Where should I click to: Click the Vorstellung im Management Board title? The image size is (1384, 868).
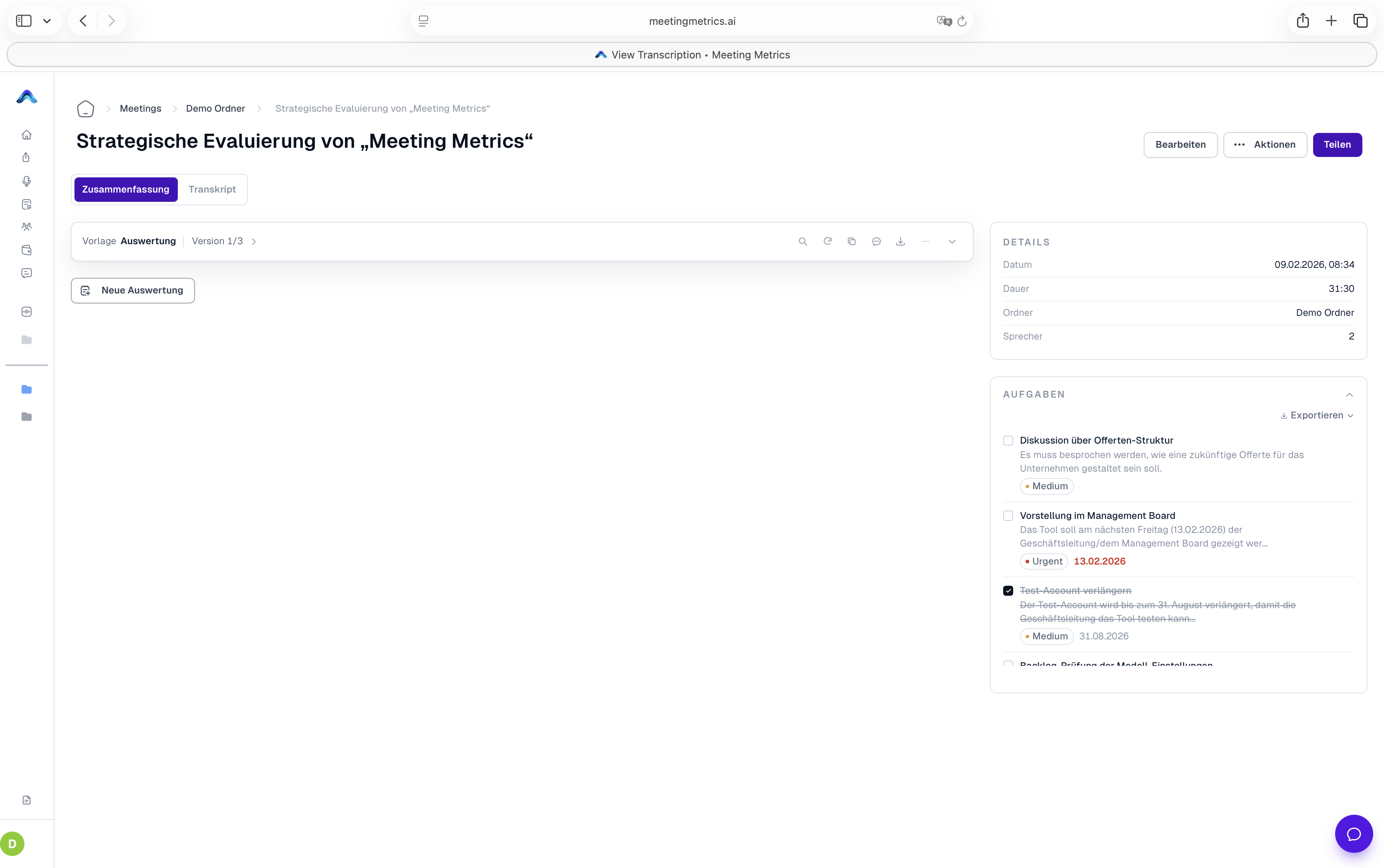pos(1098,516)
